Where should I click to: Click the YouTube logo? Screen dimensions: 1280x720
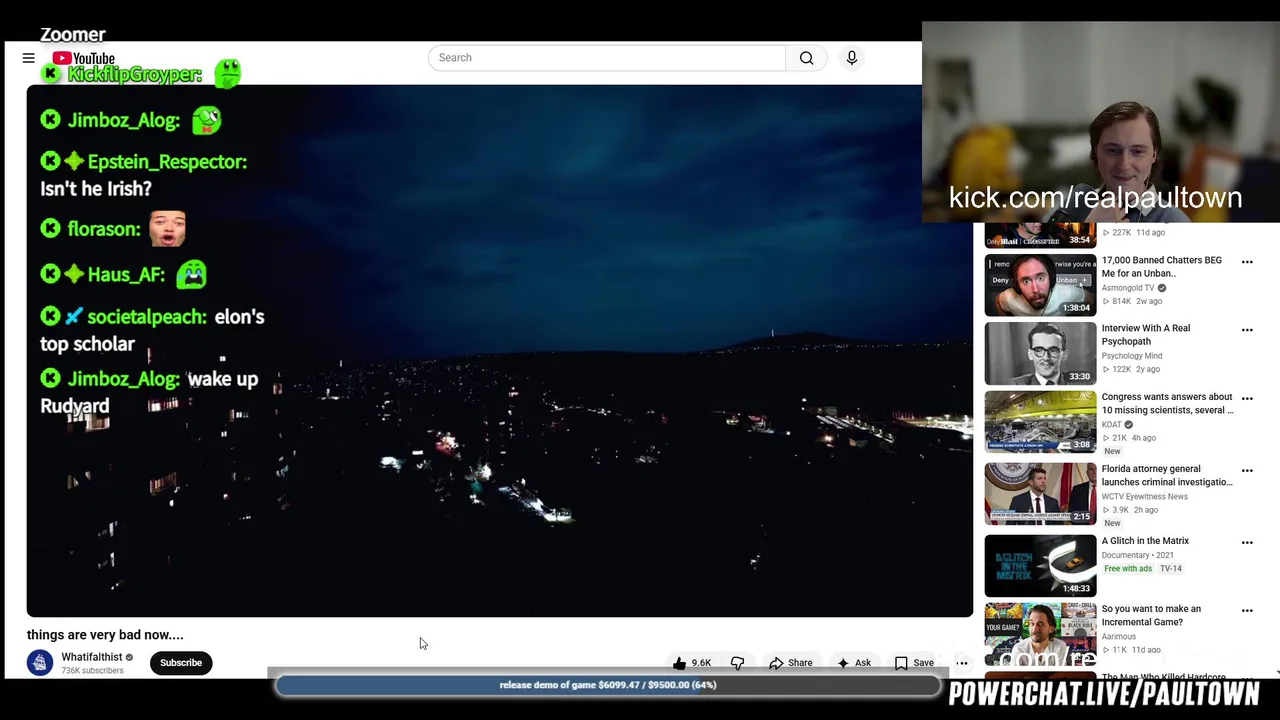click(x=84, y=59)
